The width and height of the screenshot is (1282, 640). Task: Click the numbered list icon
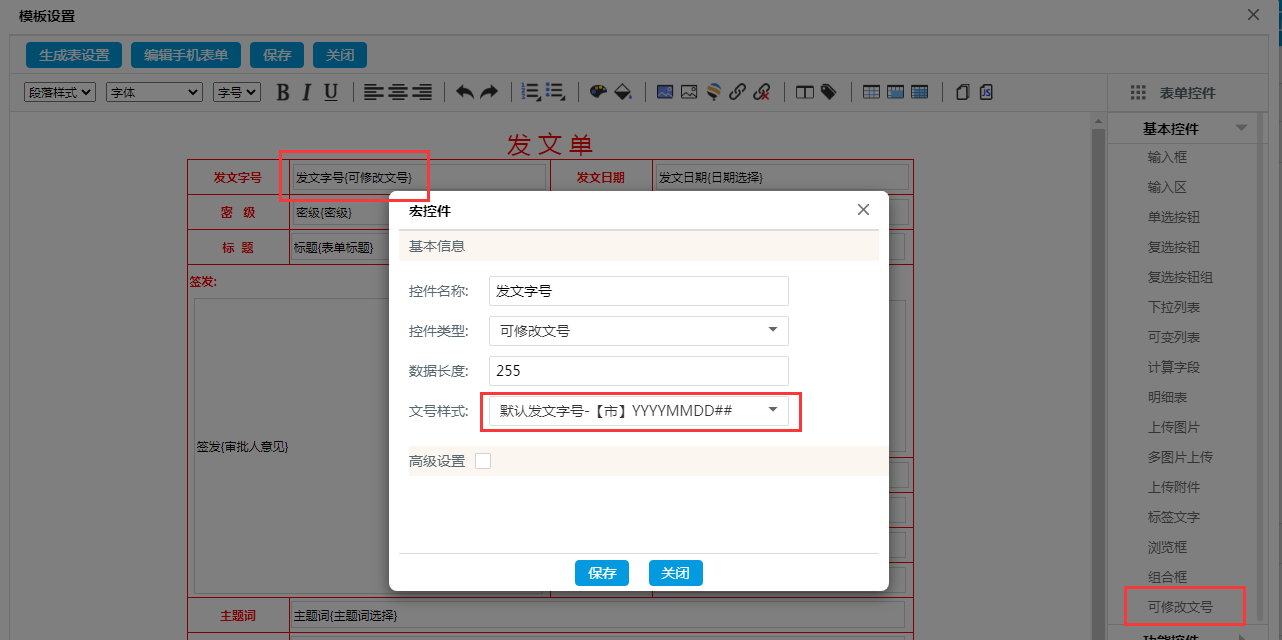click(532, 92)
